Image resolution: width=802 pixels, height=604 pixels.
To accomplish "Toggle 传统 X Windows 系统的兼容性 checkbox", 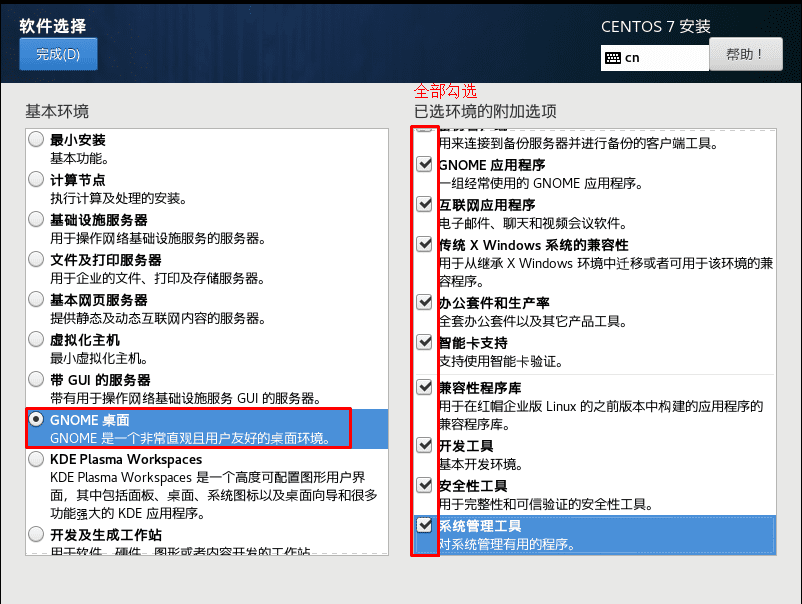I will tap(424, 244).
